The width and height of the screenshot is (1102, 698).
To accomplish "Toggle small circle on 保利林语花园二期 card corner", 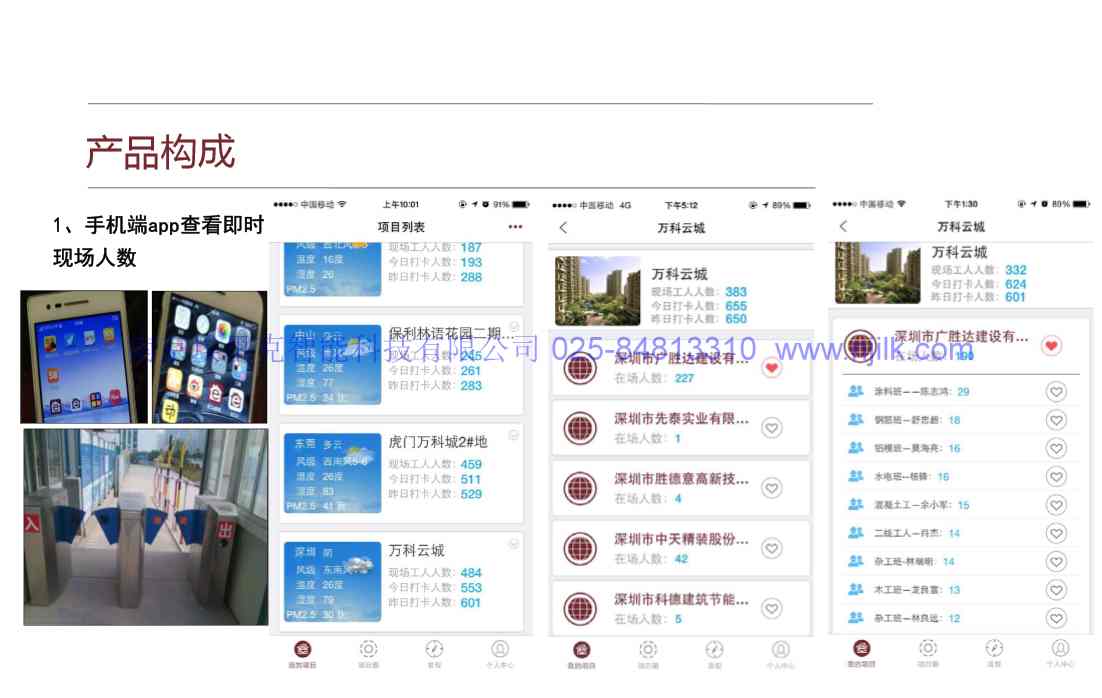I will tap(514, 326).
